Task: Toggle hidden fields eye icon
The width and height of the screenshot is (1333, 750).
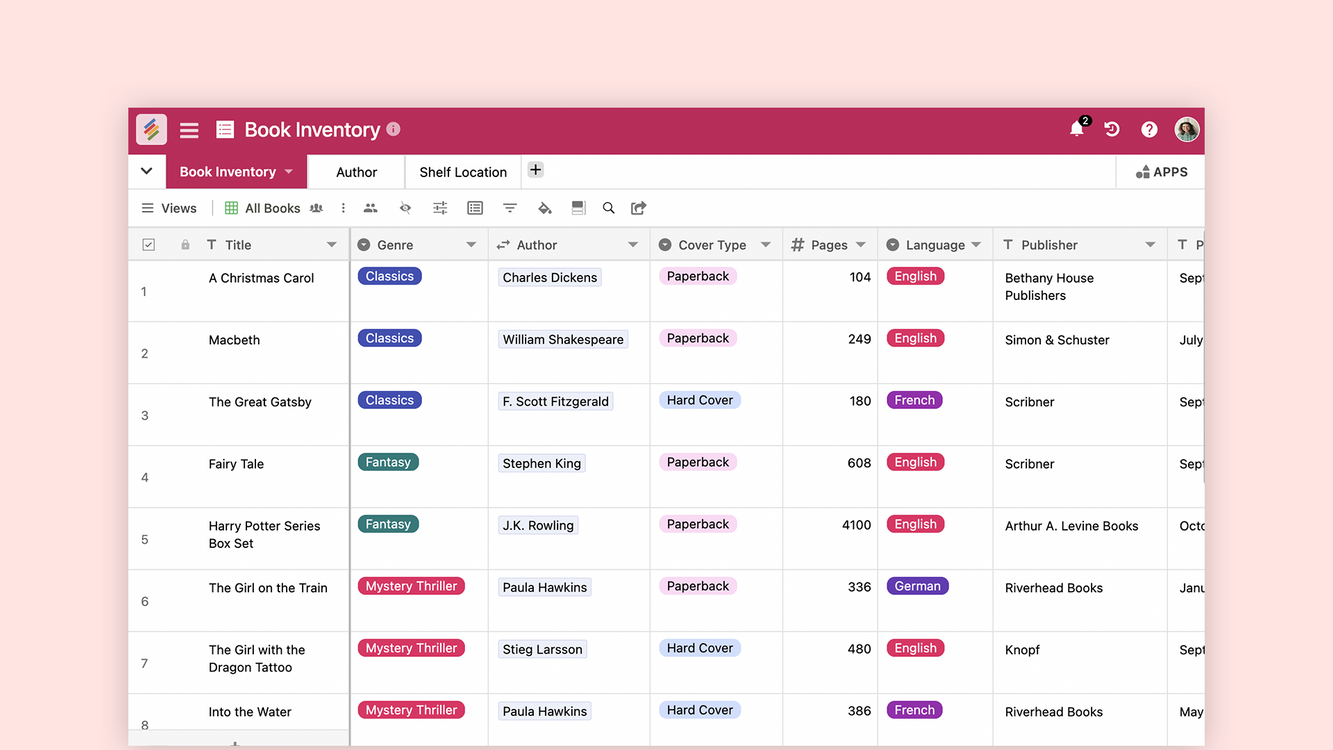Action: pos(405,208)
